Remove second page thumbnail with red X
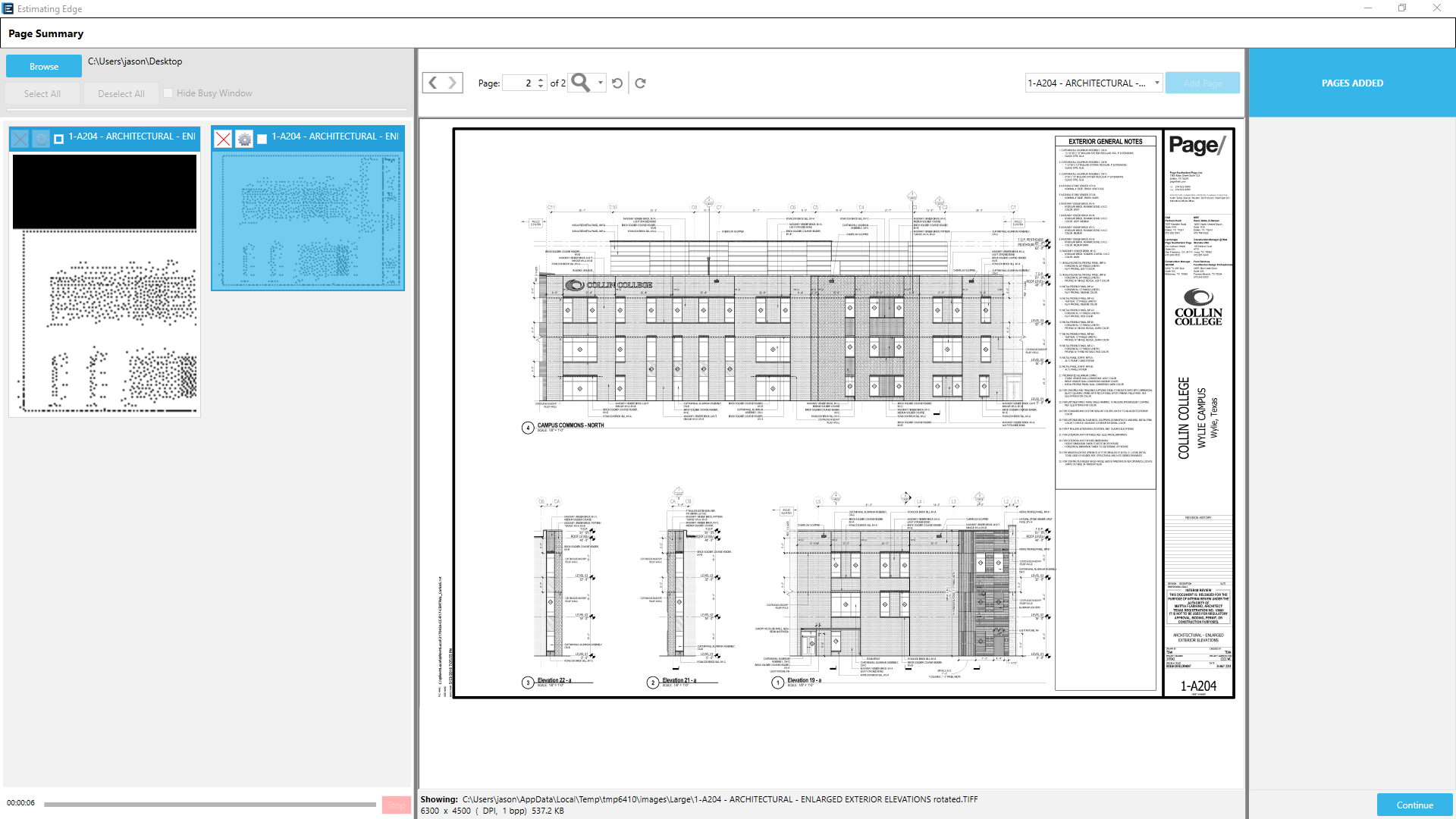 point(223,139)
